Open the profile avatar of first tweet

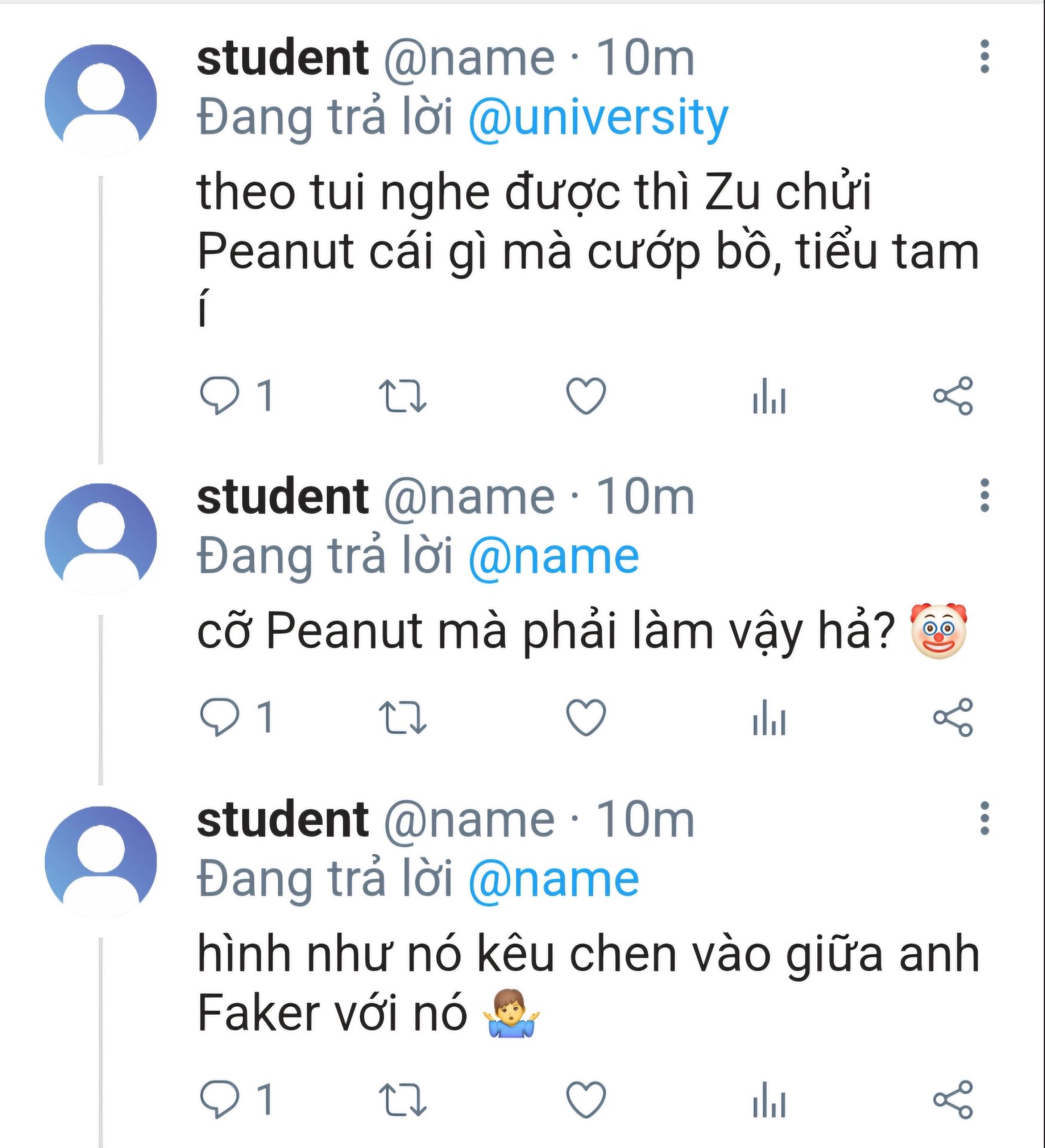pyautogui.click(x=100, y=100)
